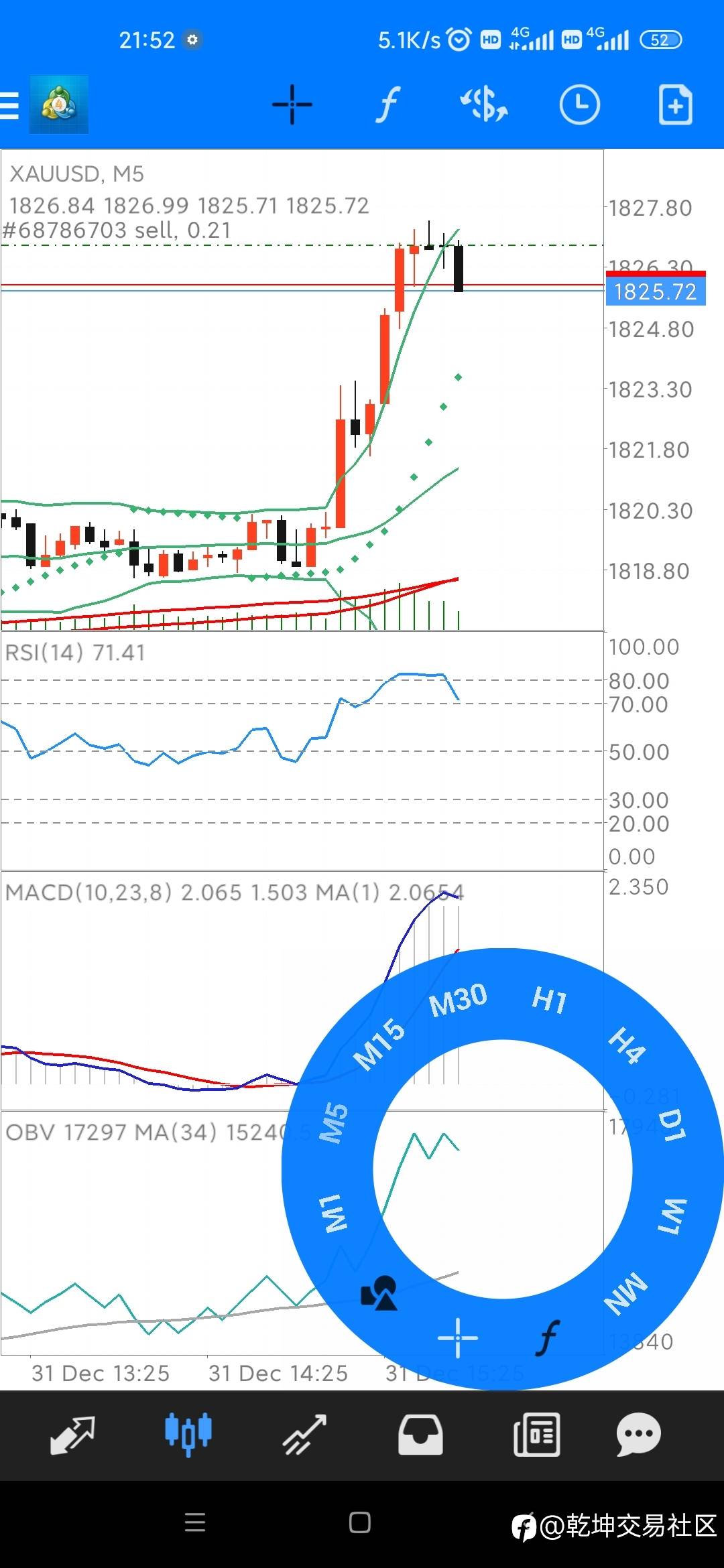The image size is (724, 1568).
Task: Open the Trade tab arrow icon
Action: 304,1435
